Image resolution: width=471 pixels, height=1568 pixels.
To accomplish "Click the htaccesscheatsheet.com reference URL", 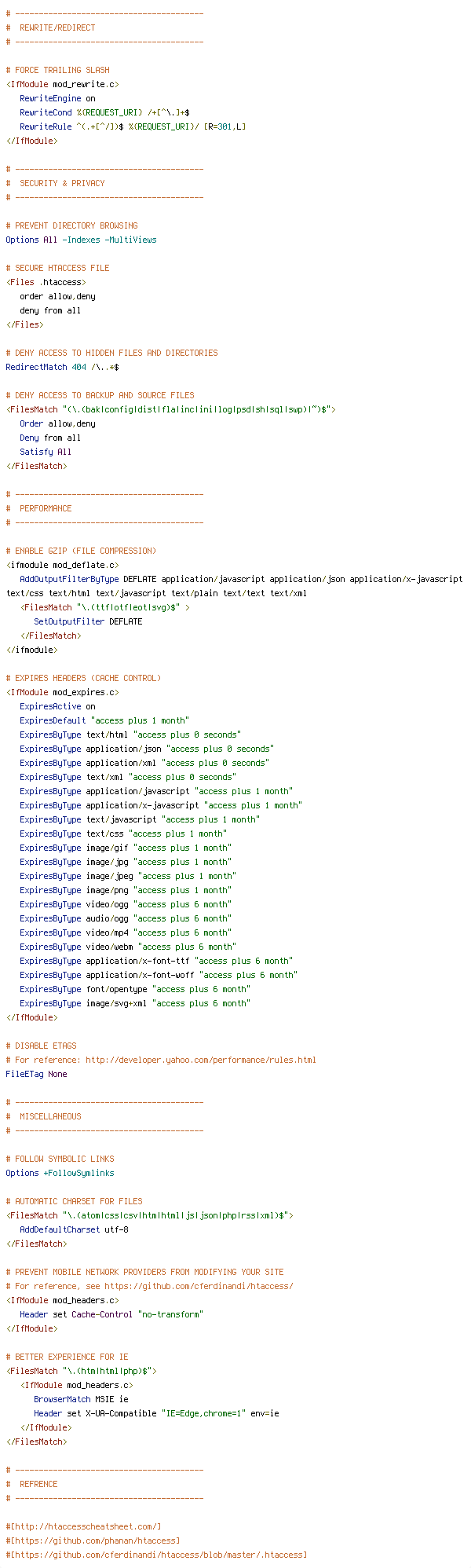I will (83, 1526).
